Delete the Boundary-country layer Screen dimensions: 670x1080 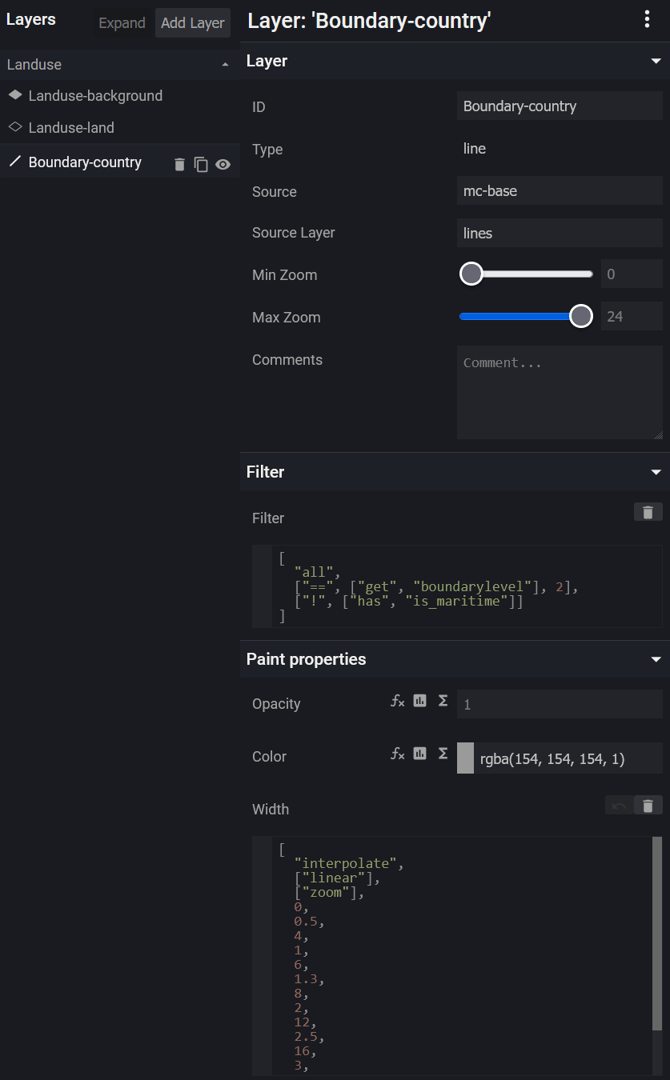[x=179, y=165]
